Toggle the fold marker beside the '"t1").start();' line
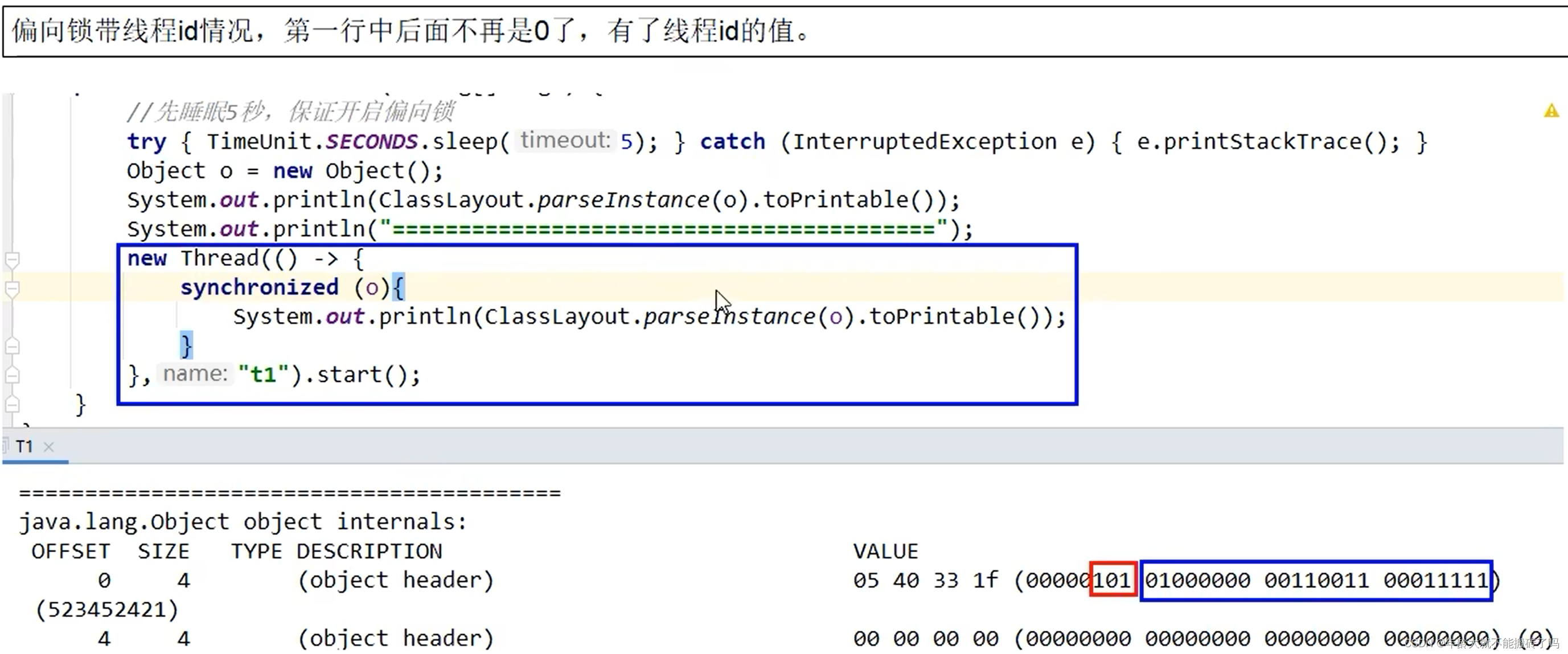Screen dimensions: 1568x654 12,375
